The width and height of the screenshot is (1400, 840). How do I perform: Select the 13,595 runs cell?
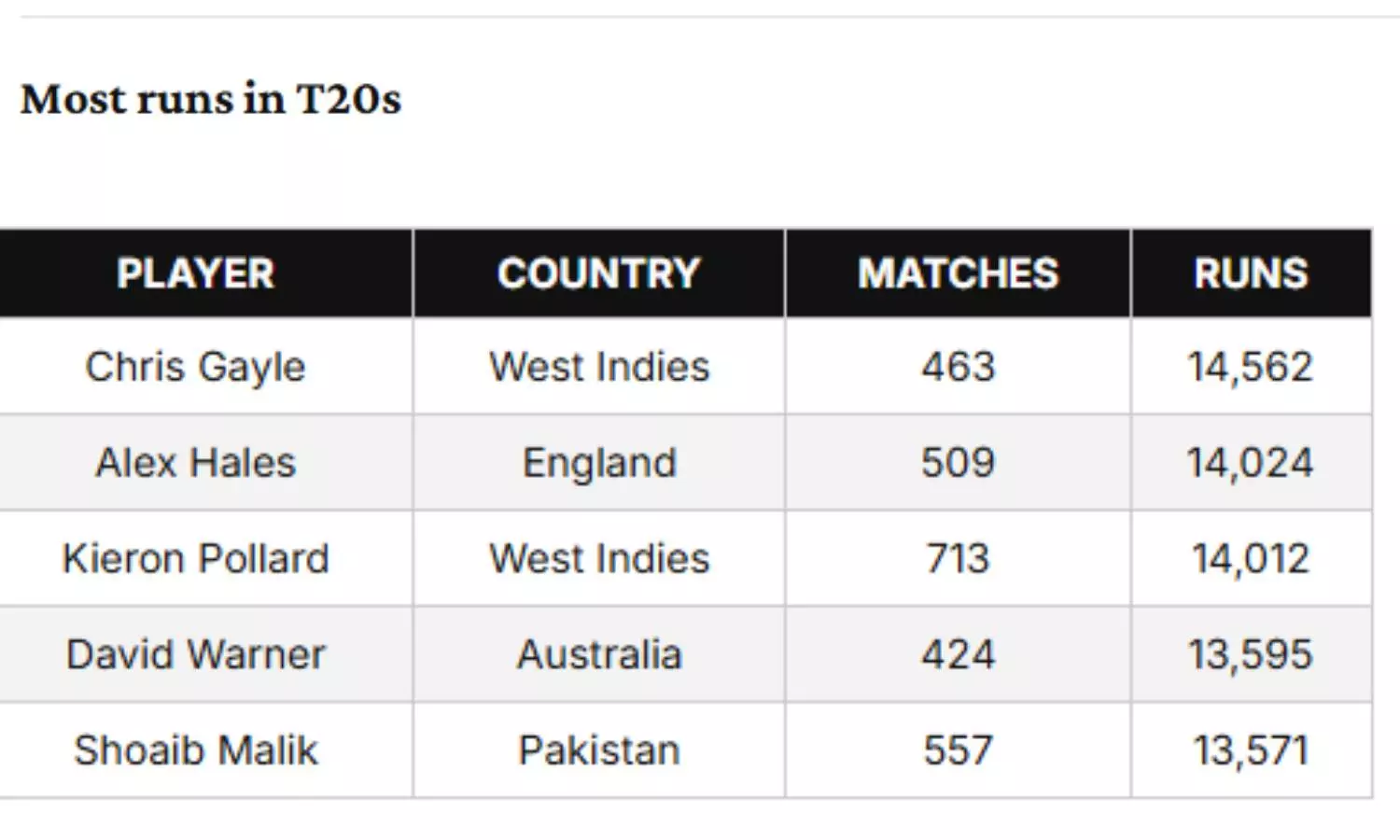(x=1251, y=654)
